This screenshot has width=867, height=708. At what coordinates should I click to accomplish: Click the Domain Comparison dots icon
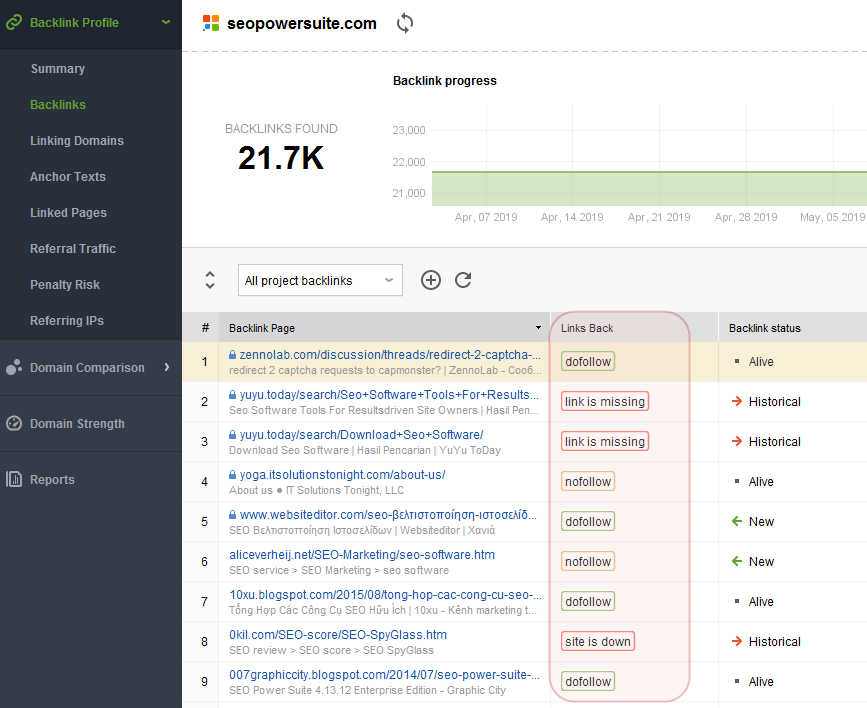point(14,367)
